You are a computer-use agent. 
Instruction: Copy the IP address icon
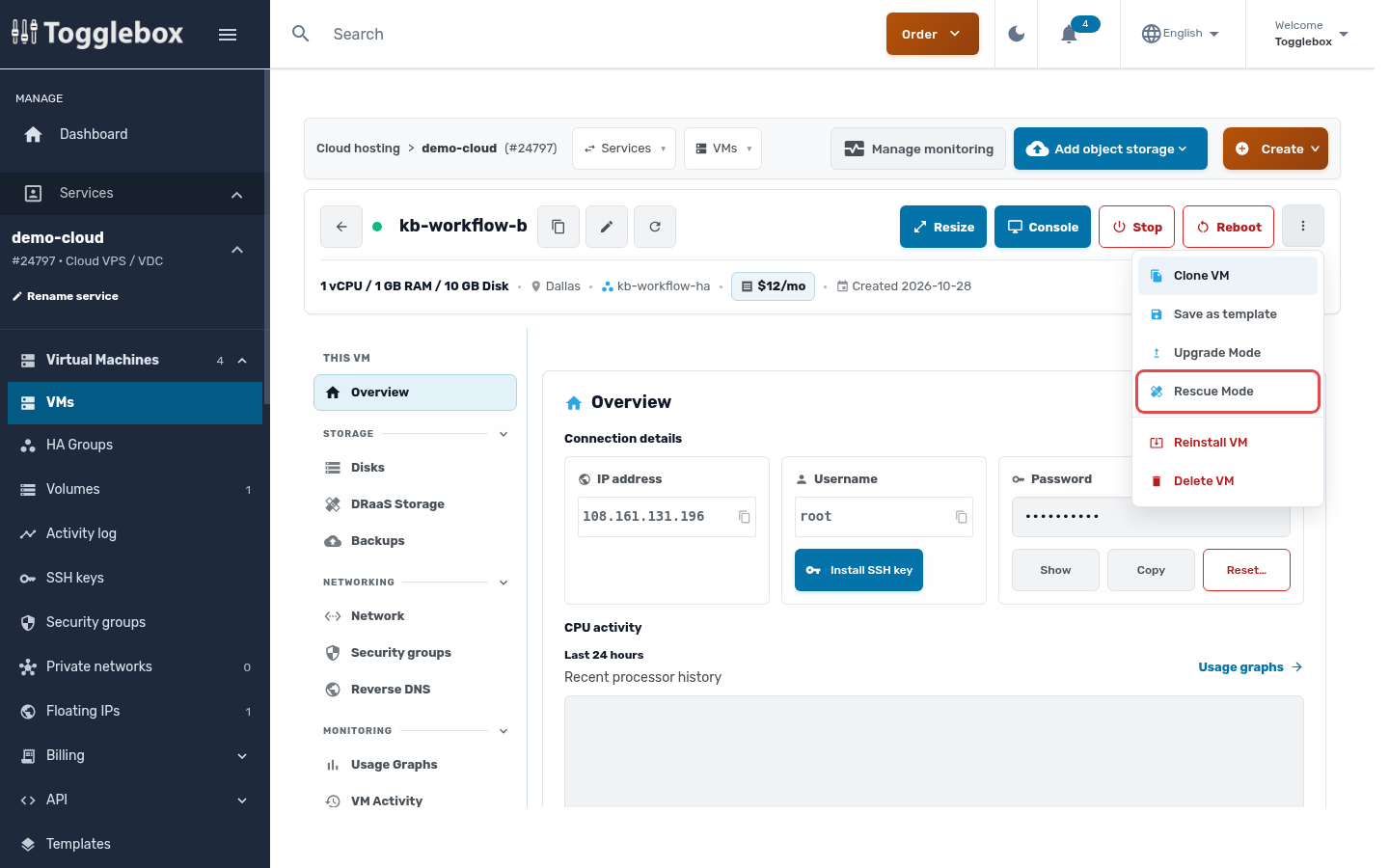pos(745,517)
